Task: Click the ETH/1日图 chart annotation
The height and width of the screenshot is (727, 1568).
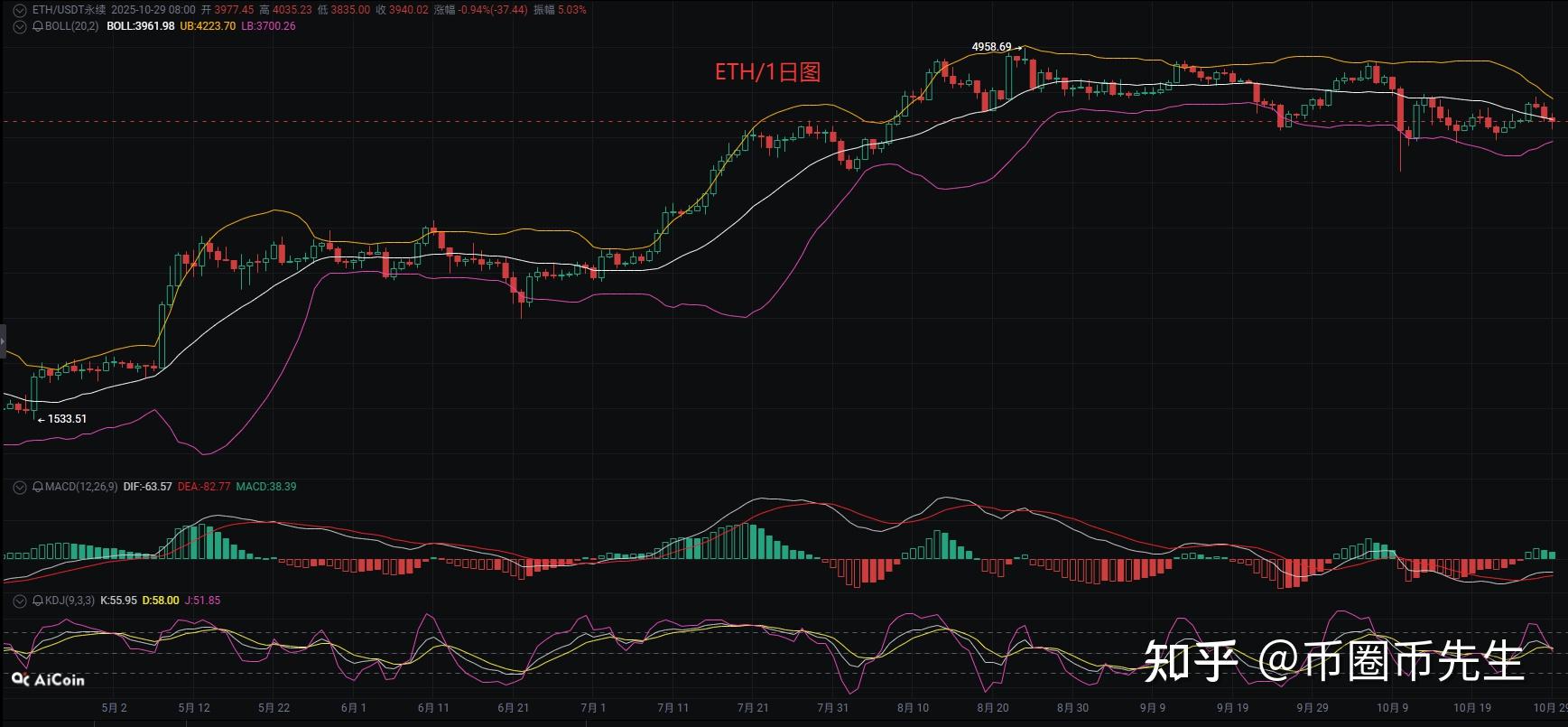Action: click(x=767, y=72)
